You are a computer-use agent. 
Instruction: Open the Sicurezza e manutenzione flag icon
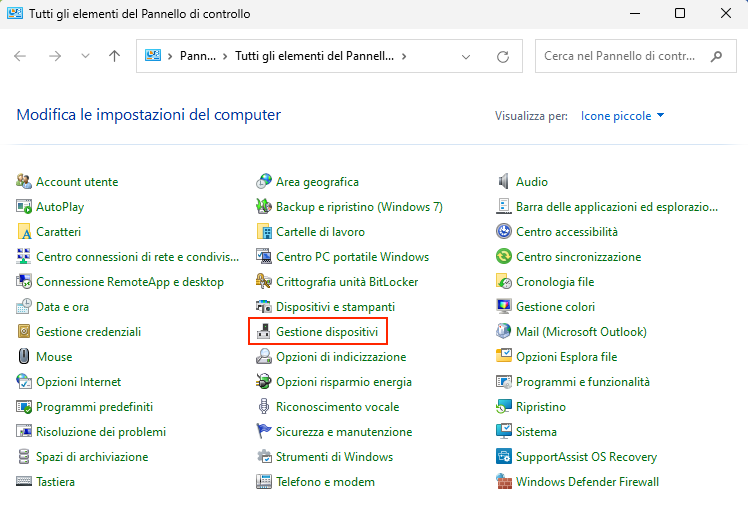click(264, 432)
